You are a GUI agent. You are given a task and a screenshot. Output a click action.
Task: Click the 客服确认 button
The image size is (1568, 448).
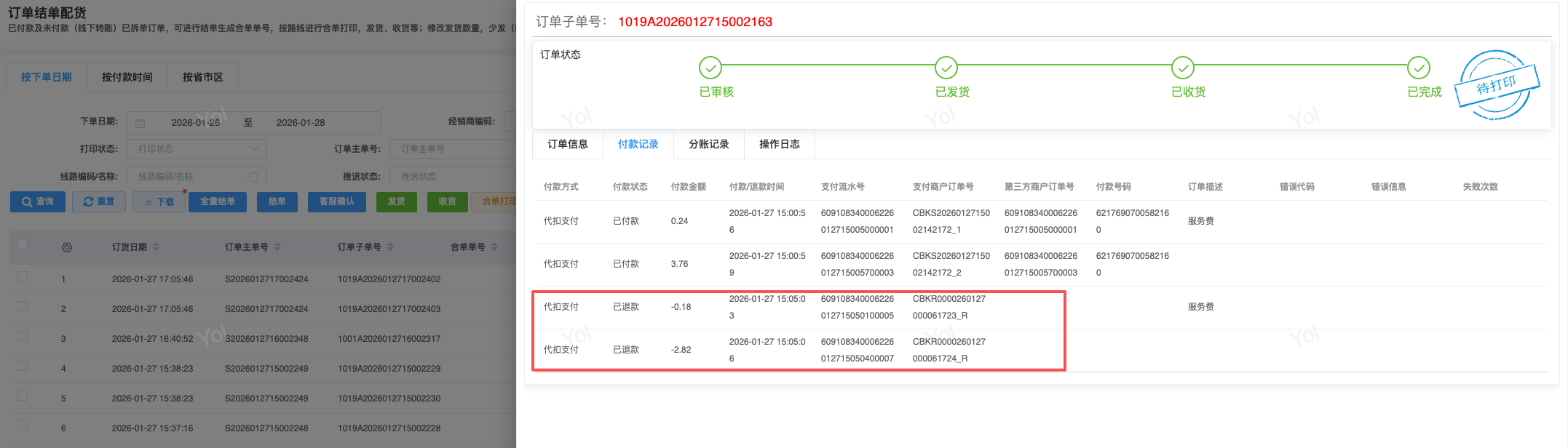[337, 201]
